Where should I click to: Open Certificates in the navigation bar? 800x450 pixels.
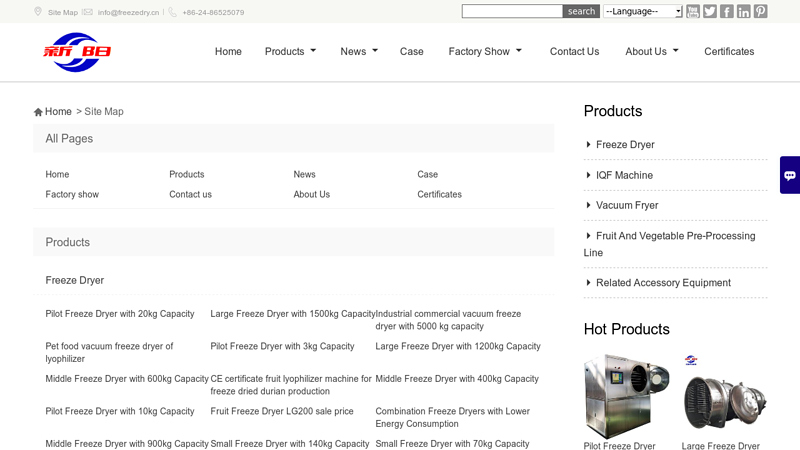(x=729, y=52)
